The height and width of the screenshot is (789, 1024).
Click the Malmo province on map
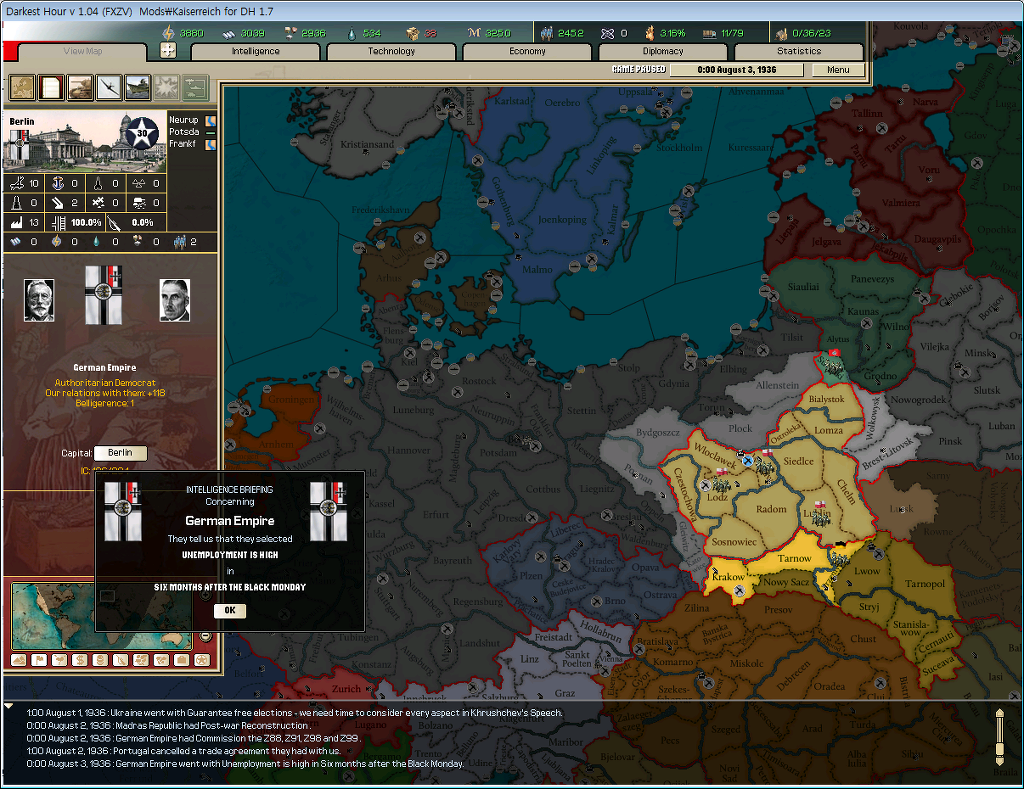click(x=537, y=269)
